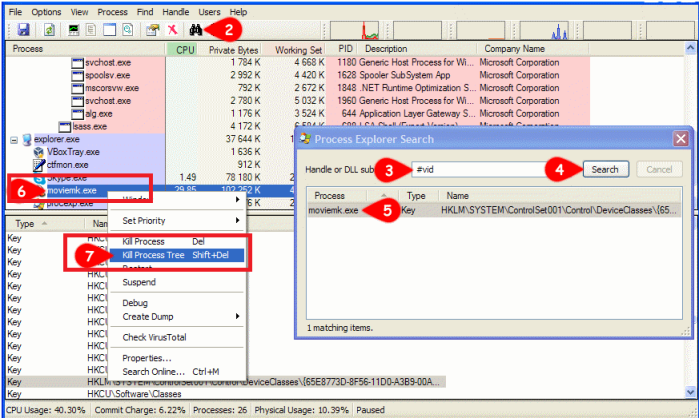Click the lsass.exe window icon
Viewport: 699px width, 418px height.
[65, 127]
